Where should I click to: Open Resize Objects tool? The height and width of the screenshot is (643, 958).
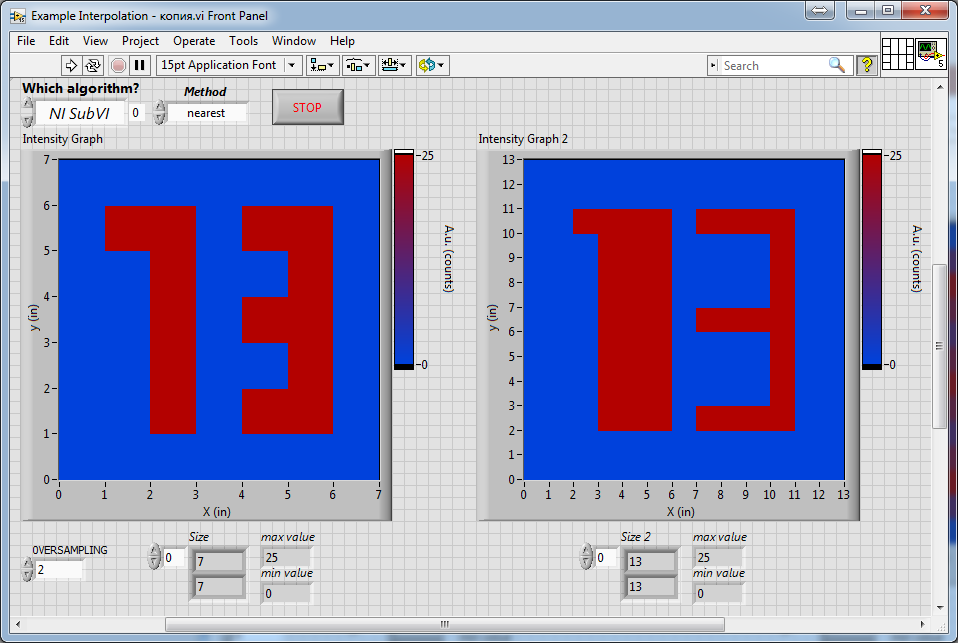(394, 65)
